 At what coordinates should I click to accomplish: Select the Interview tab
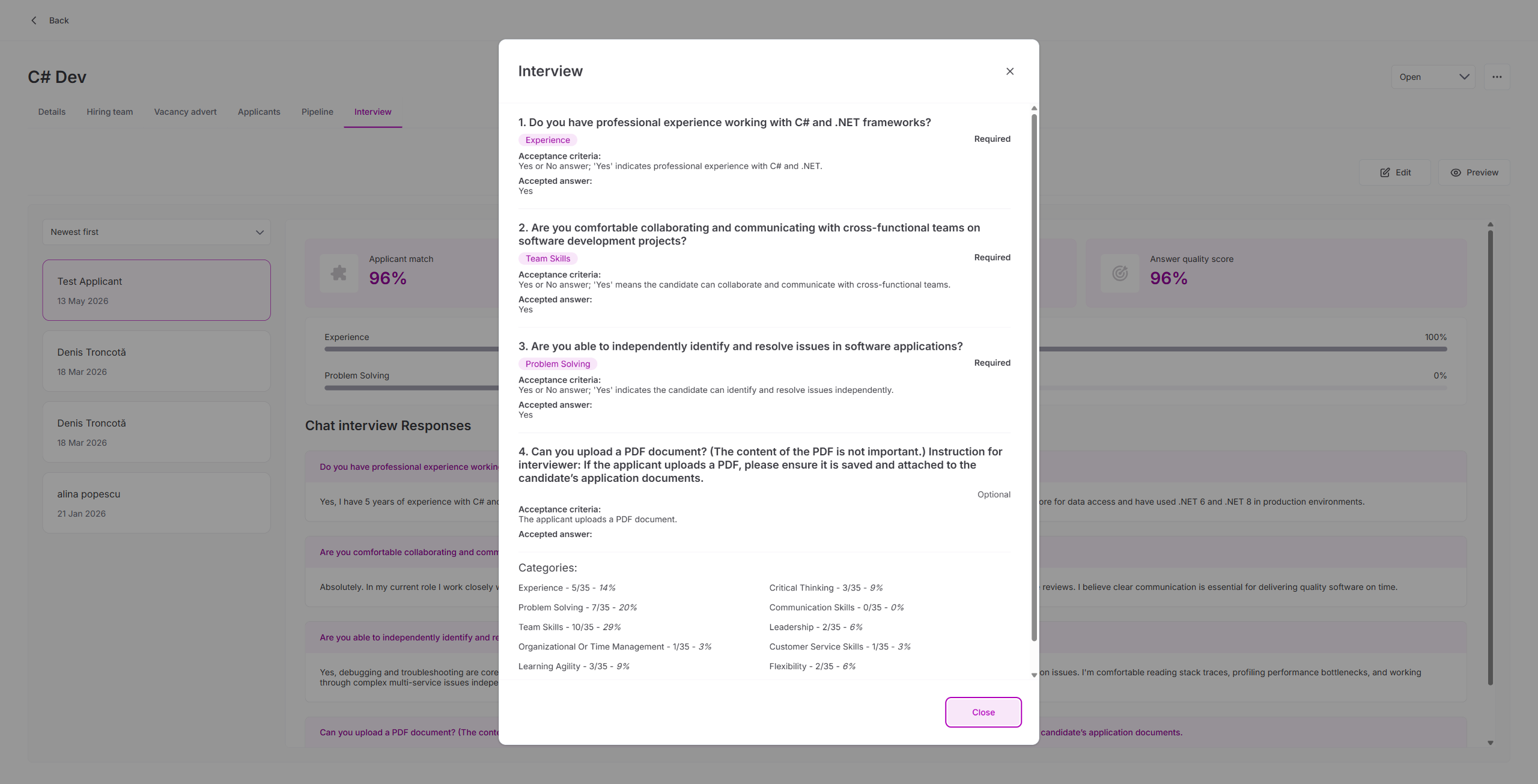click(x=372, y=112)
